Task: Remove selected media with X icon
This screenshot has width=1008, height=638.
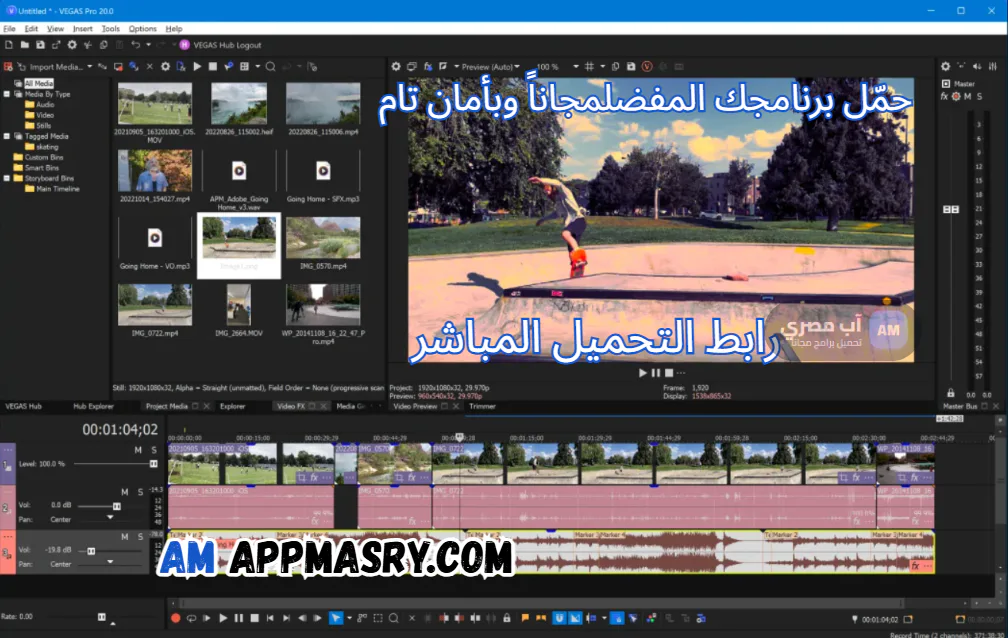Action: (x=150, y=66)
